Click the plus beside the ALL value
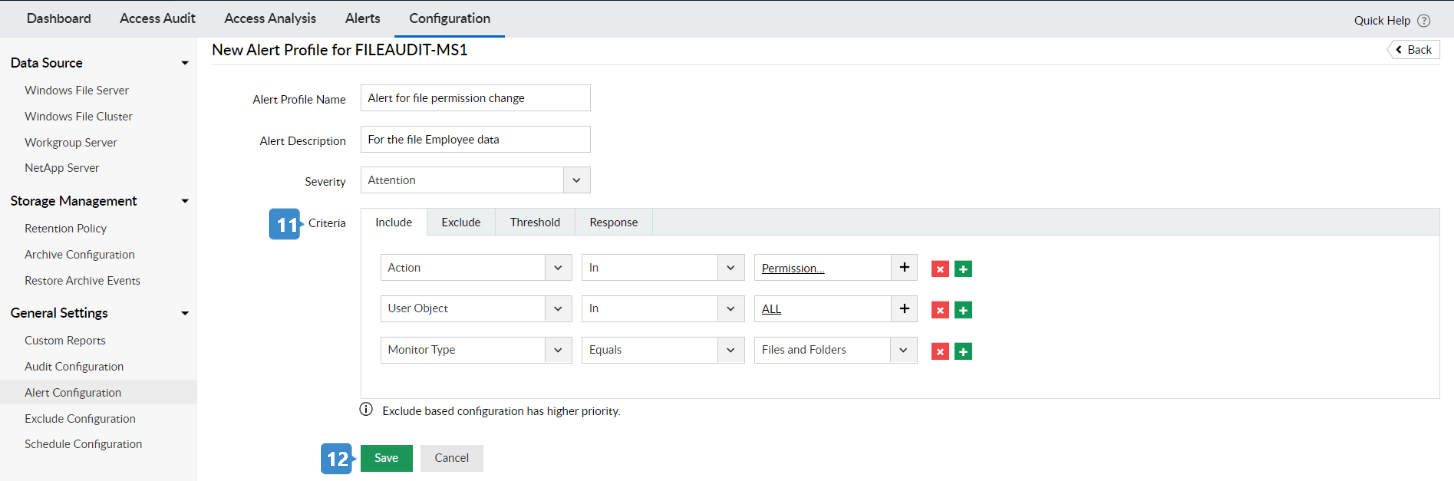 pyautogui.click(x=904, y=309)
